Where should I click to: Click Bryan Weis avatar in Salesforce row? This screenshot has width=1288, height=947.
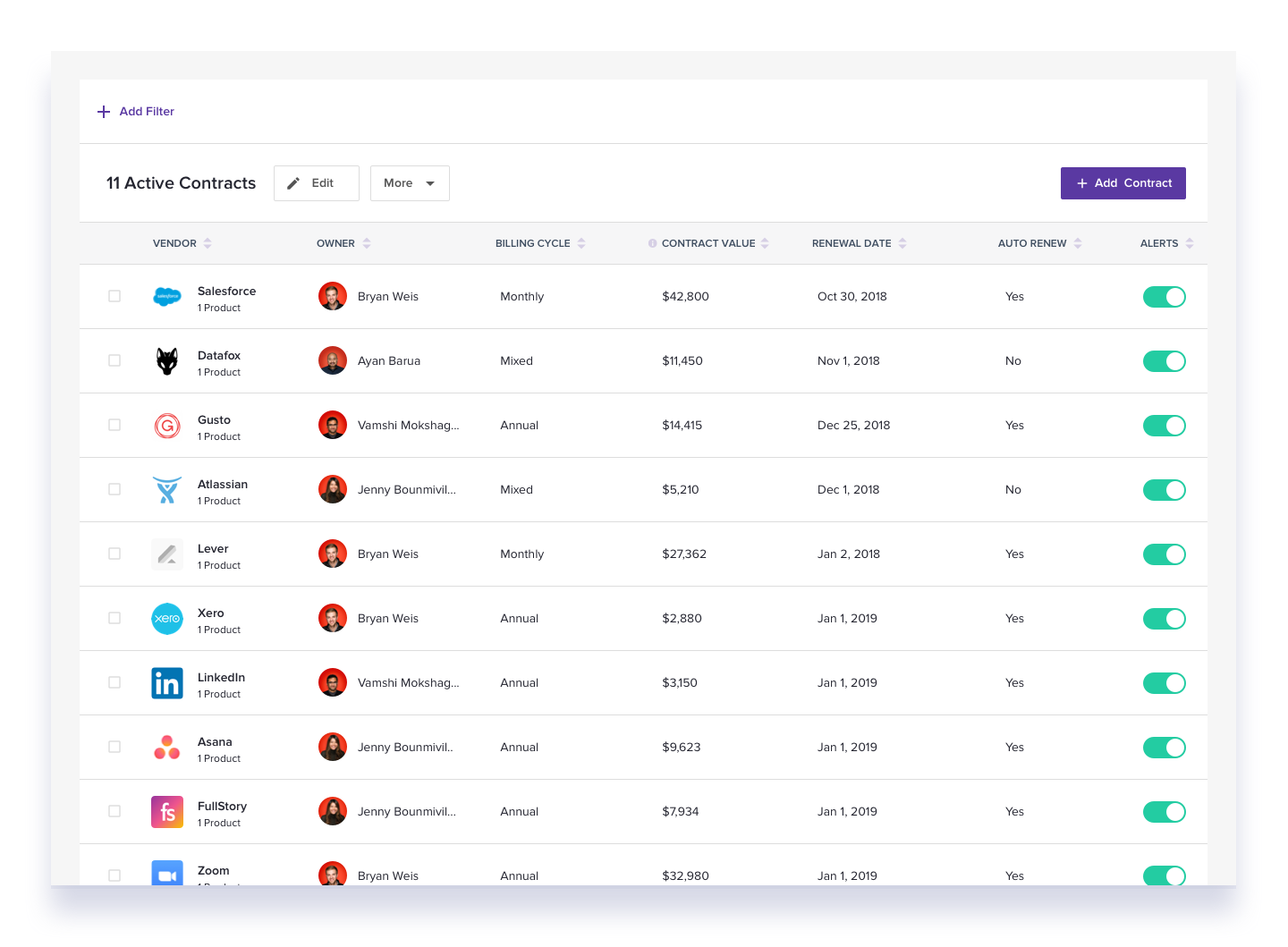(x=333, y=297)
